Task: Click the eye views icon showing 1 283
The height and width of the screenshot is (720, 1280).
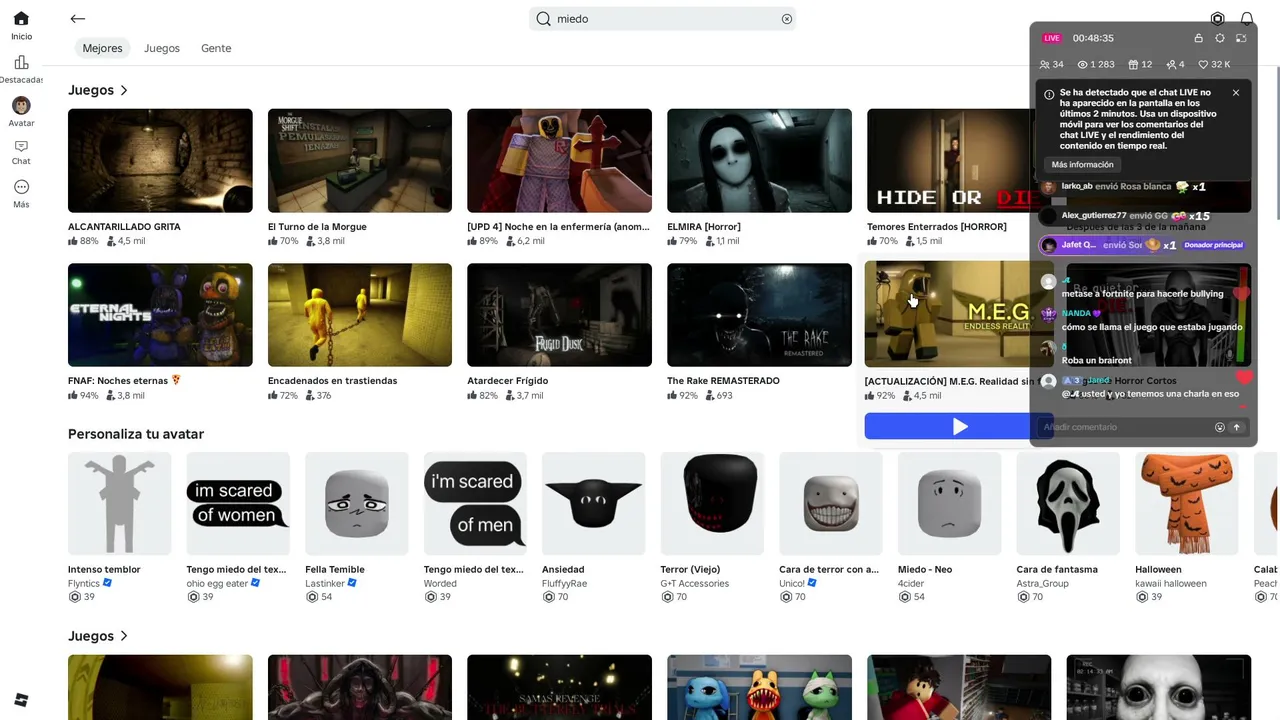Action: (1082, 64)
